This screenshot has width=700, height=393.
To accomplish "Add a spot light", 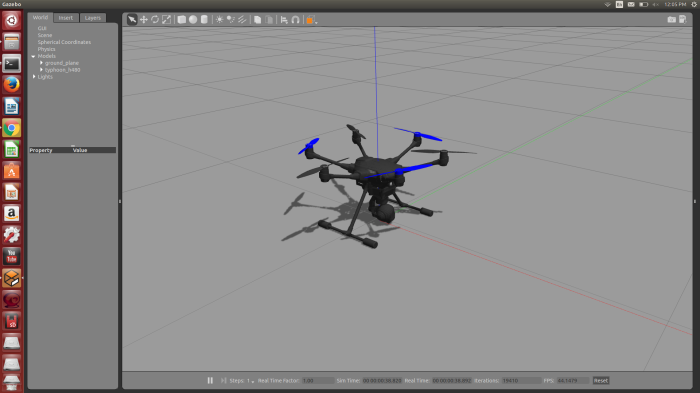I will coord(230,20).
